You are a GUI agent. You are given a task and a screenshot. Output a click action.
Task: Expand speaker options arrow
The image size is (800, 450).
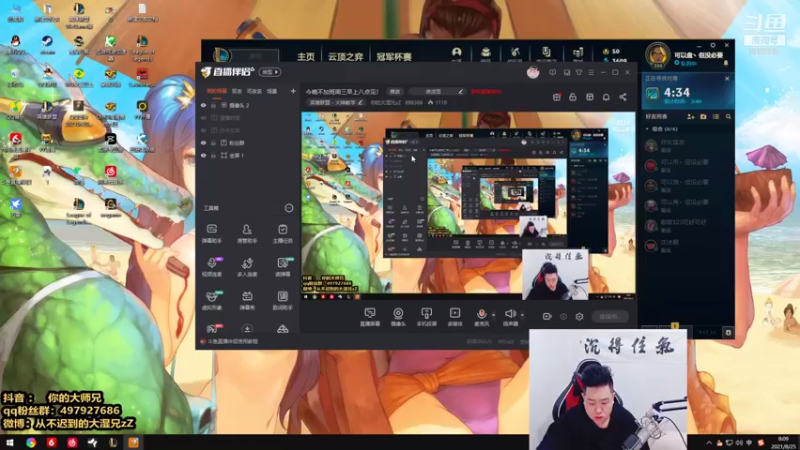click(x=522, y=315)
